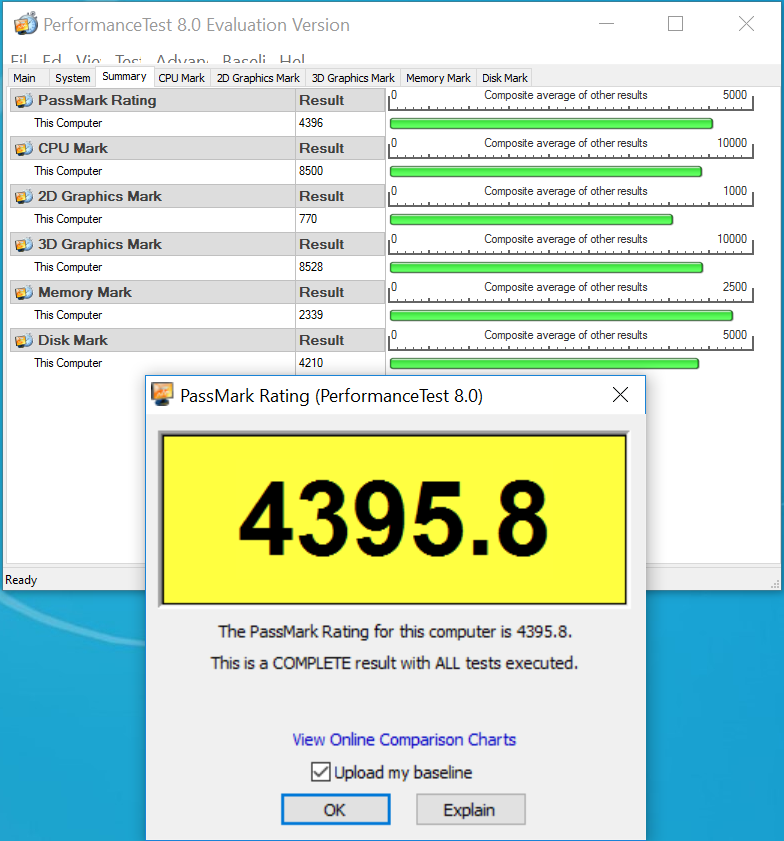This screenshot has width=784, height=841.
Task: Click the PassMark Rating result value 4396
Action: click(x=311, y=123)
